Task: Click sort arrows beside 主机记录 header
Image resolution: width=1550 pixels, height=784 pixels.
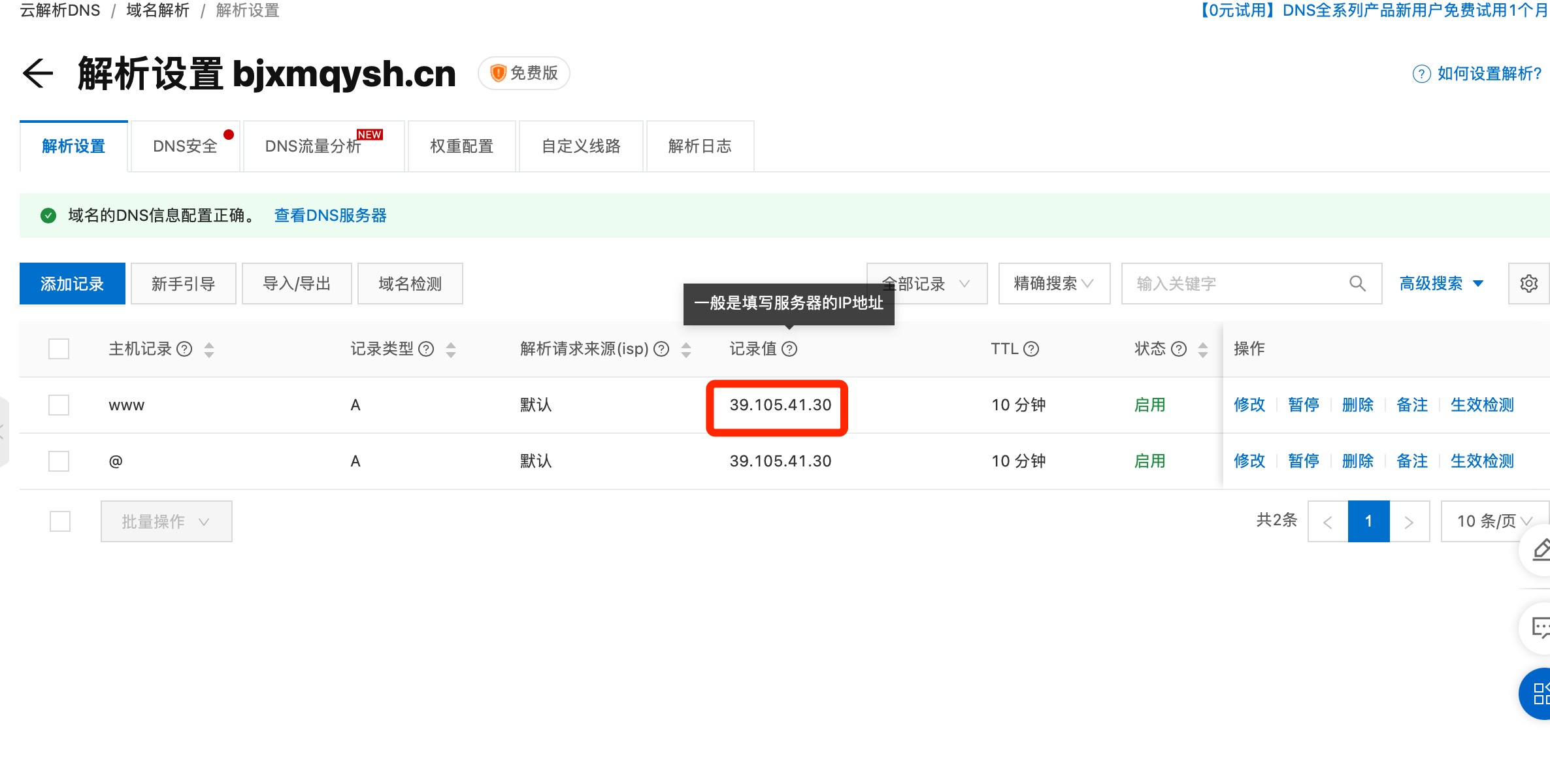Action: pos(209,350)
